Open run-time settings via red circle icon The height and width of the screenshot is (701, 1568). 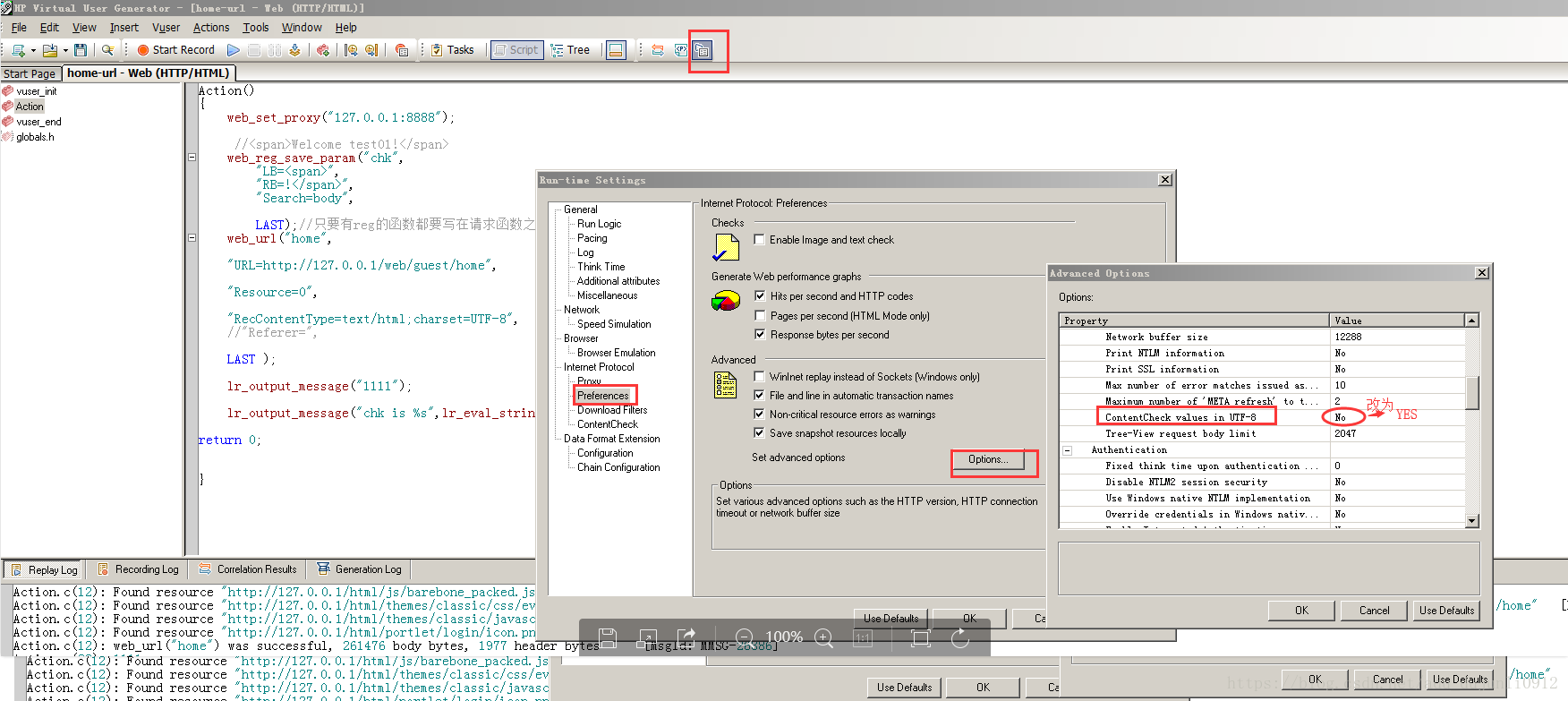[402, 50]
